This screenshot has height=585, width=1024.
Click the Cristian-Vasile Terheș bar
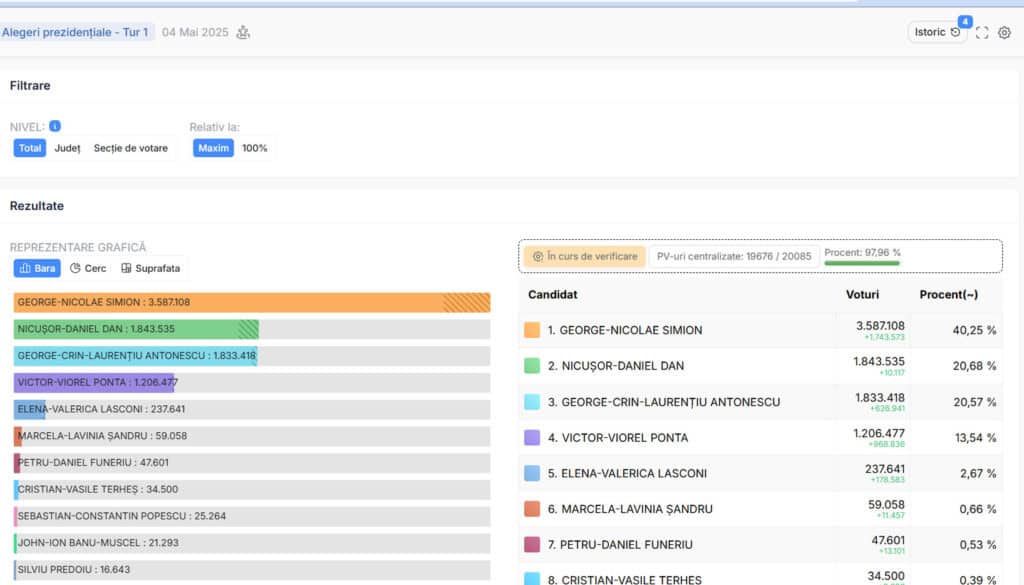click(16, 490)
